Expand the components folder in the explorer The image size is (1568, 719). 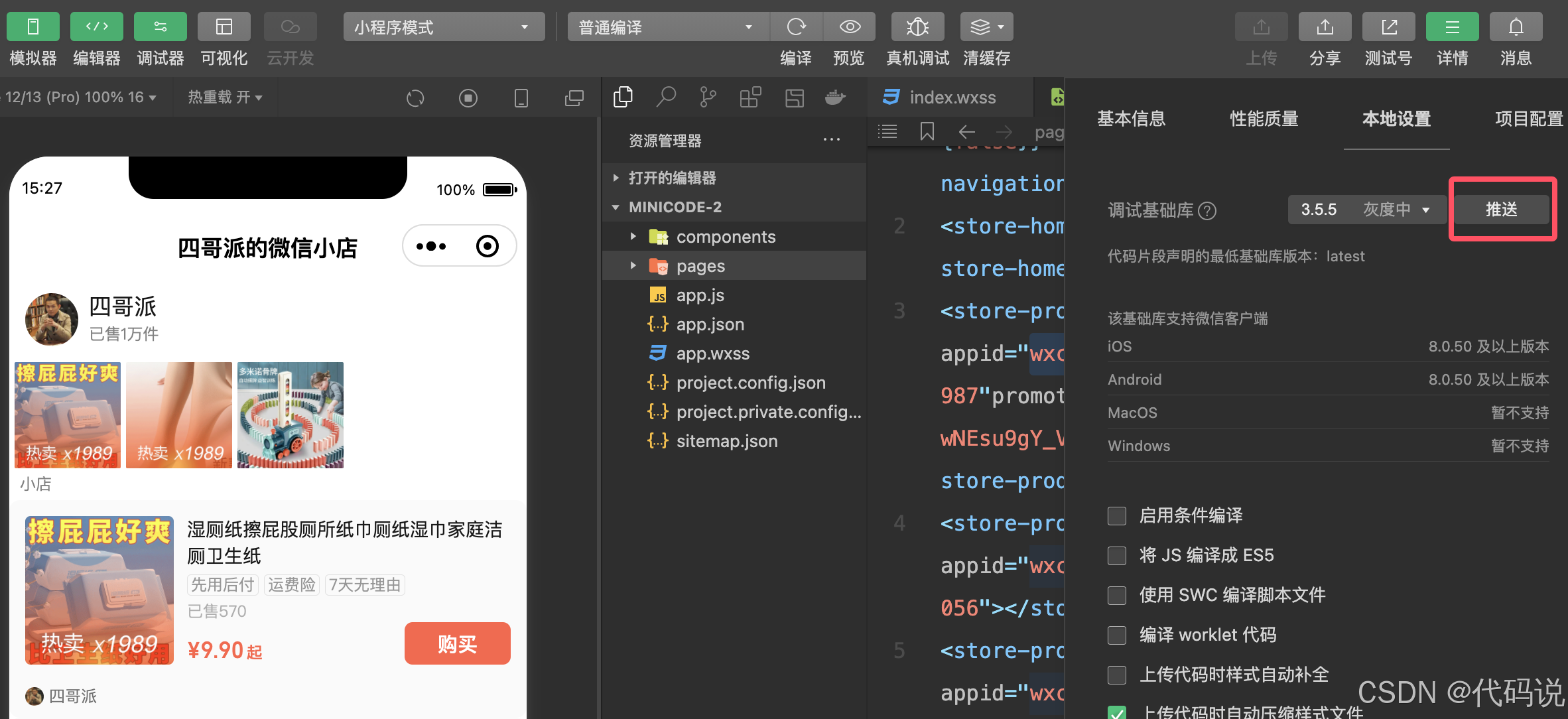tap(725, 237)
